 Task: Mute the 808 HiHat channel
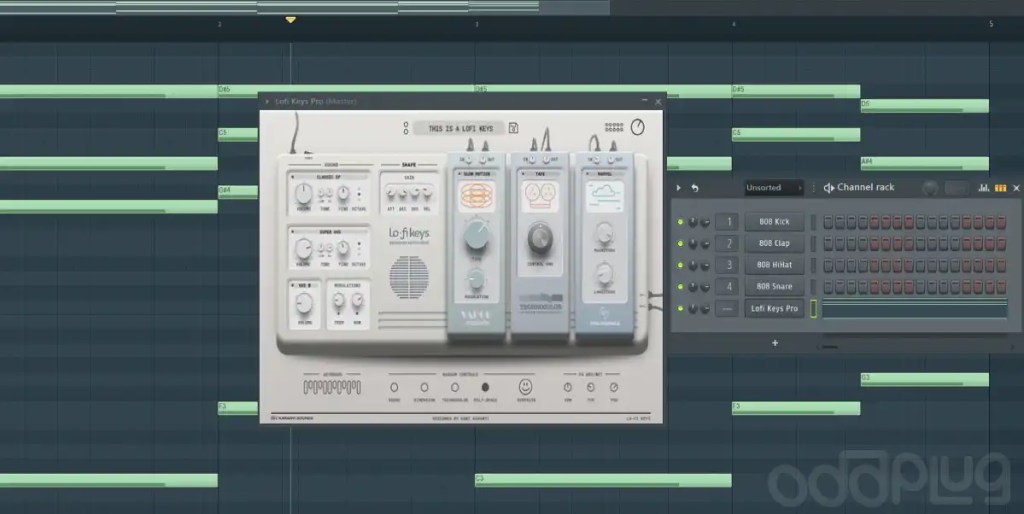680,266
